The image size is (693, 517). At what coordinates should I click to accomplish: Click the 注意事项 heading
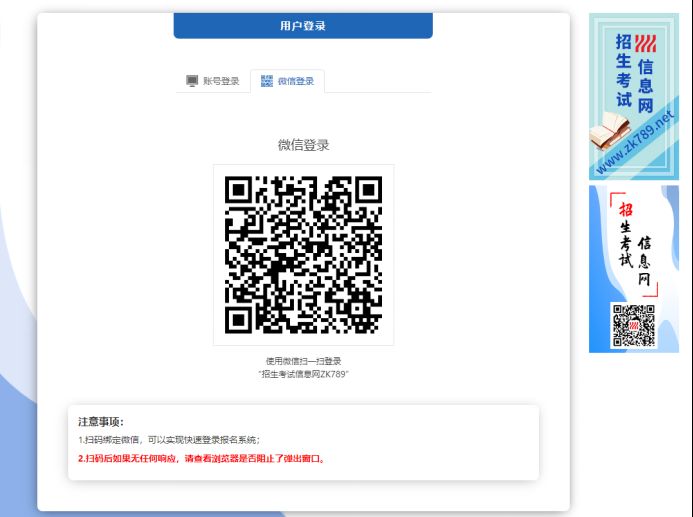(x=101, y=422)
